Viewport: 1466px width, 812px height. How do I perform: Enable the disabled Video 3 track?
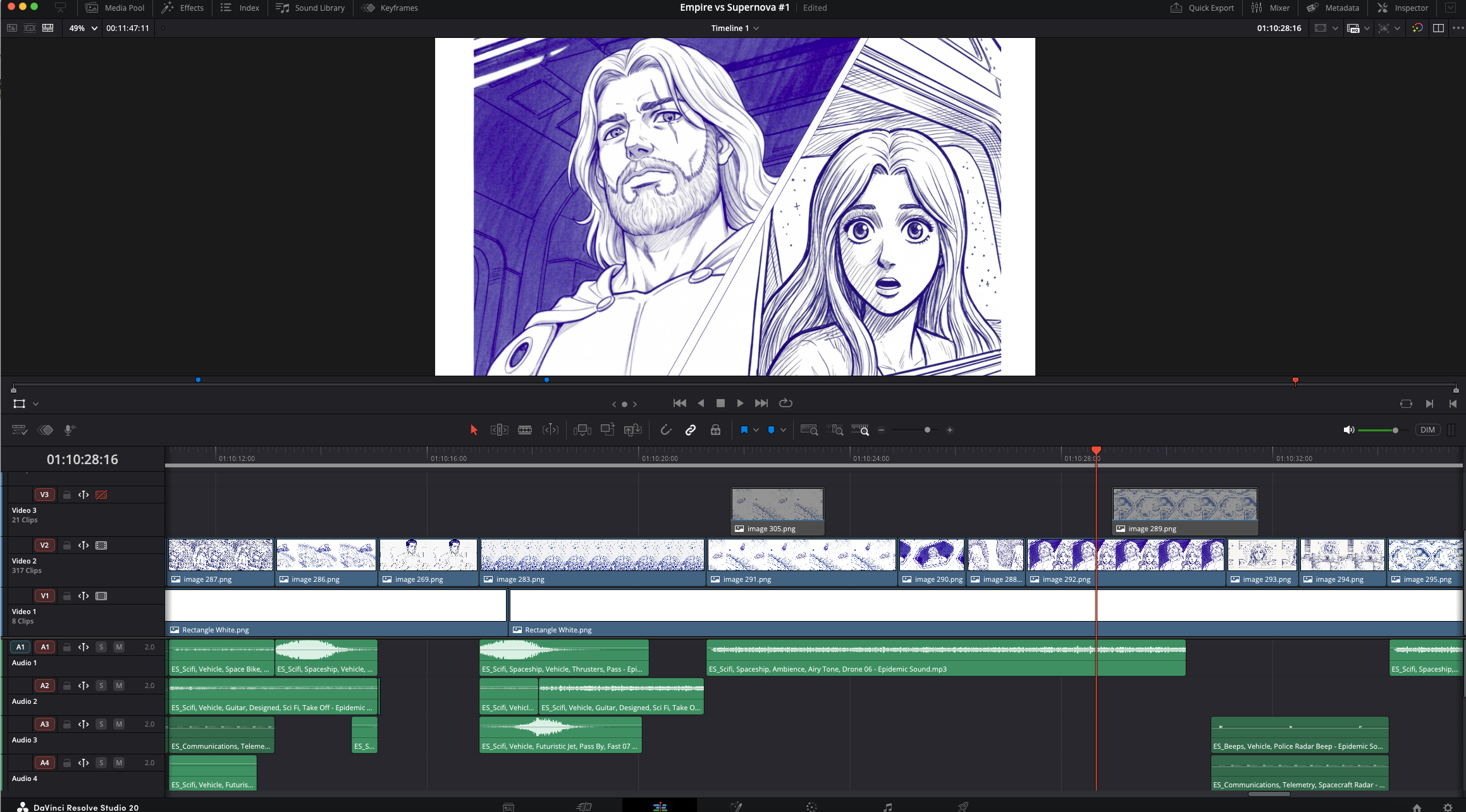[101, 495]
